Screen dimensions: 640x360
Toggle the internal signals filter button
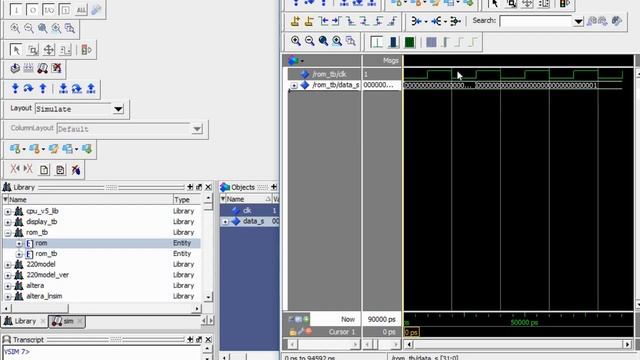(x=64, y=9)
